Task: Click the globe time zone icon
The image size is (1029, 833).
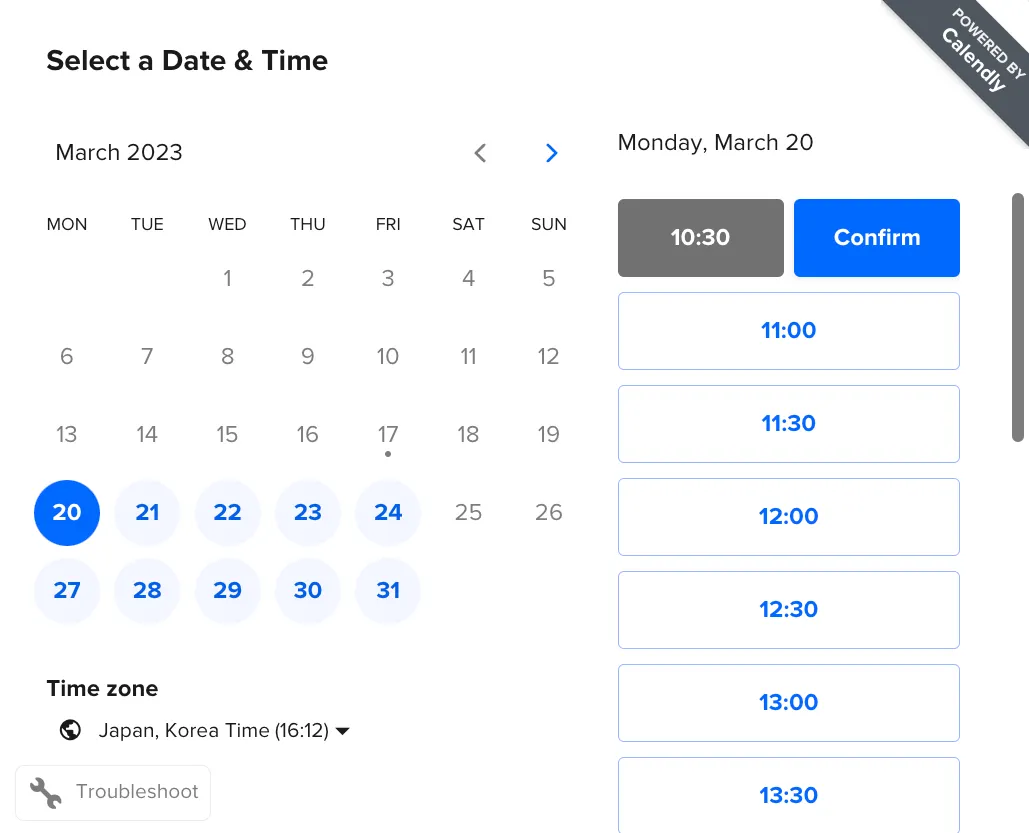Action: coord(70,730)
